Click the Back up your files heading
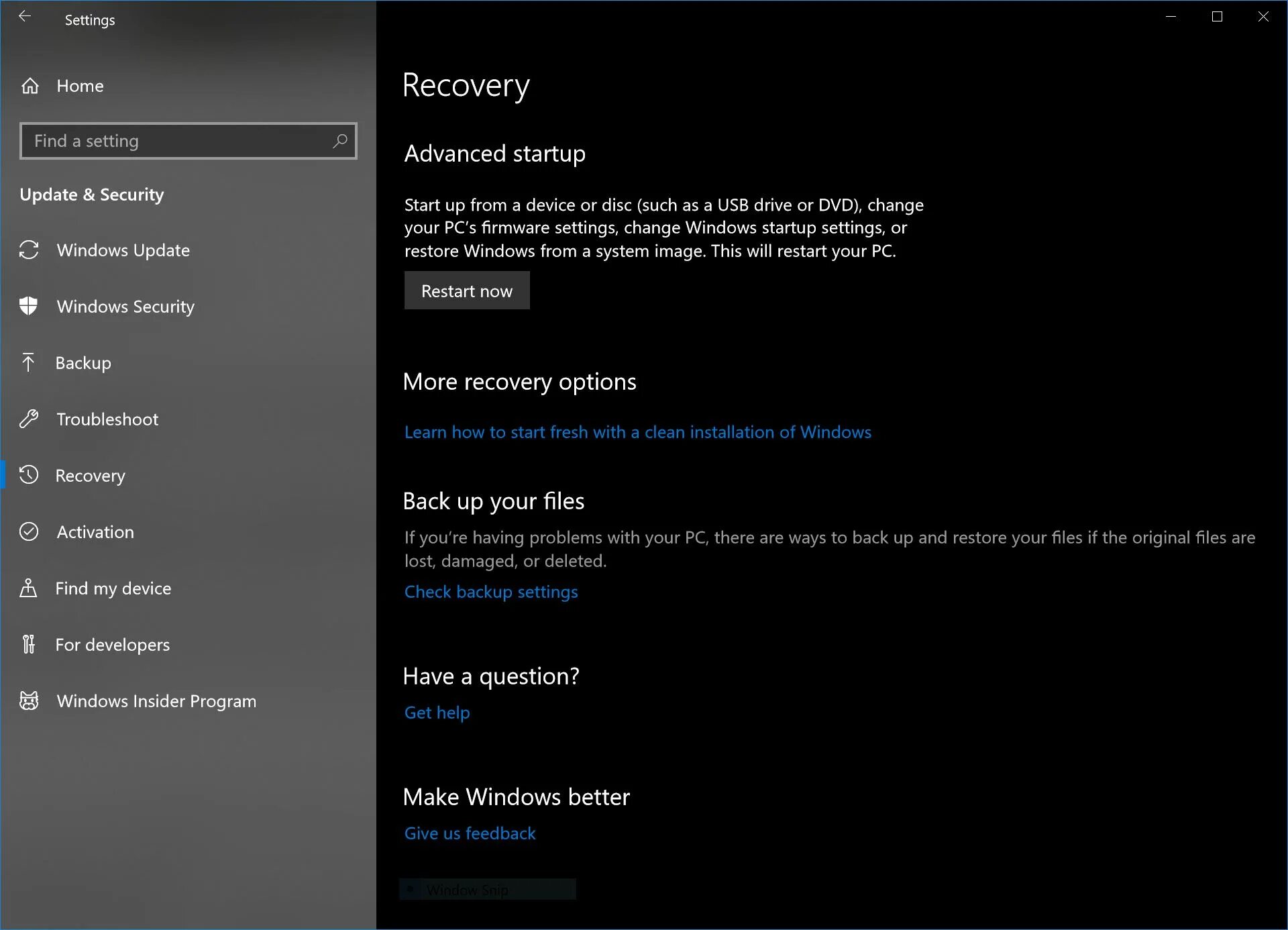This screenshot has height=930, width=1288. [494, 501]
